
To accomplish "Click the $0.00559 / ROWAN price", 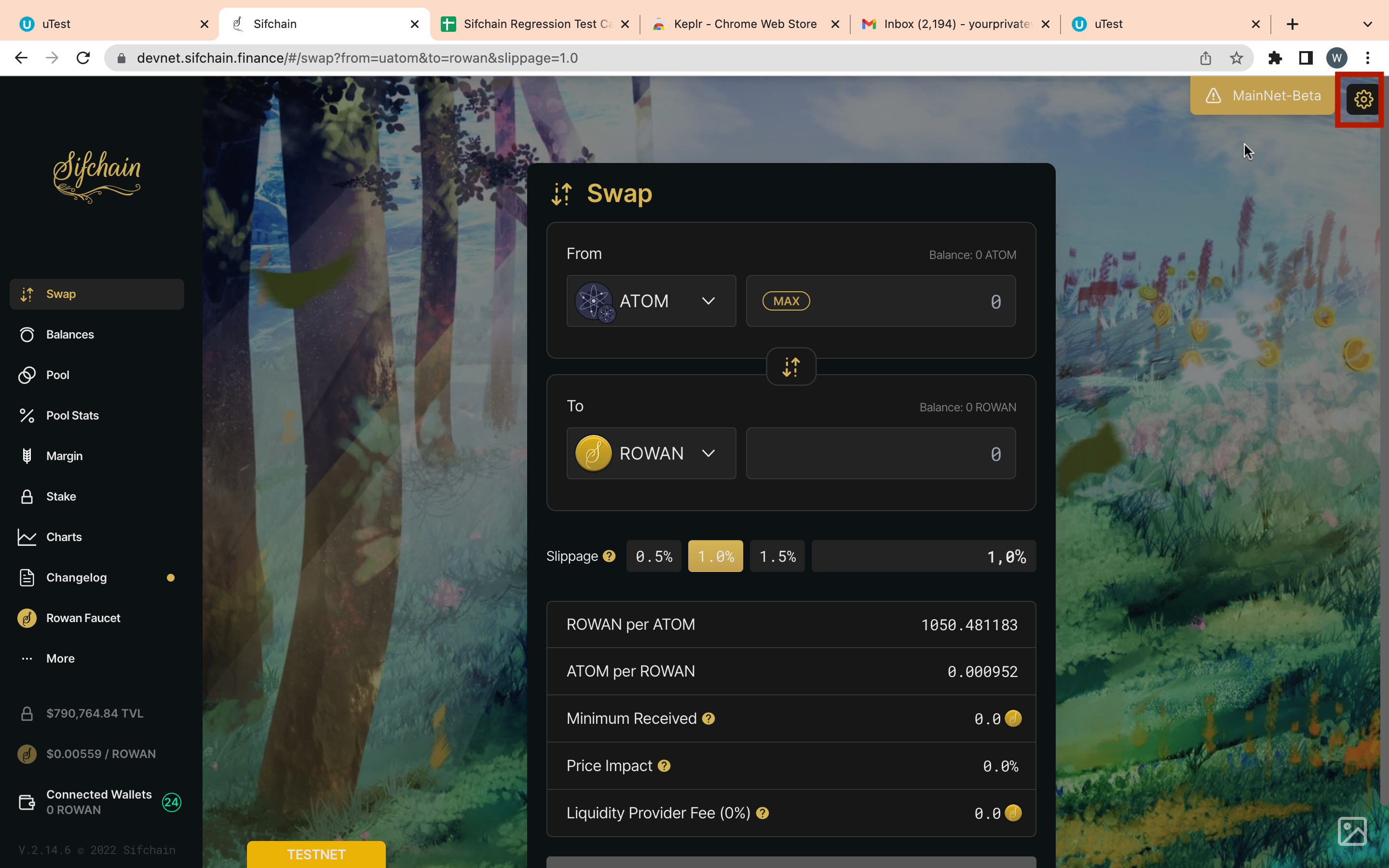I will tap(100, 754).
